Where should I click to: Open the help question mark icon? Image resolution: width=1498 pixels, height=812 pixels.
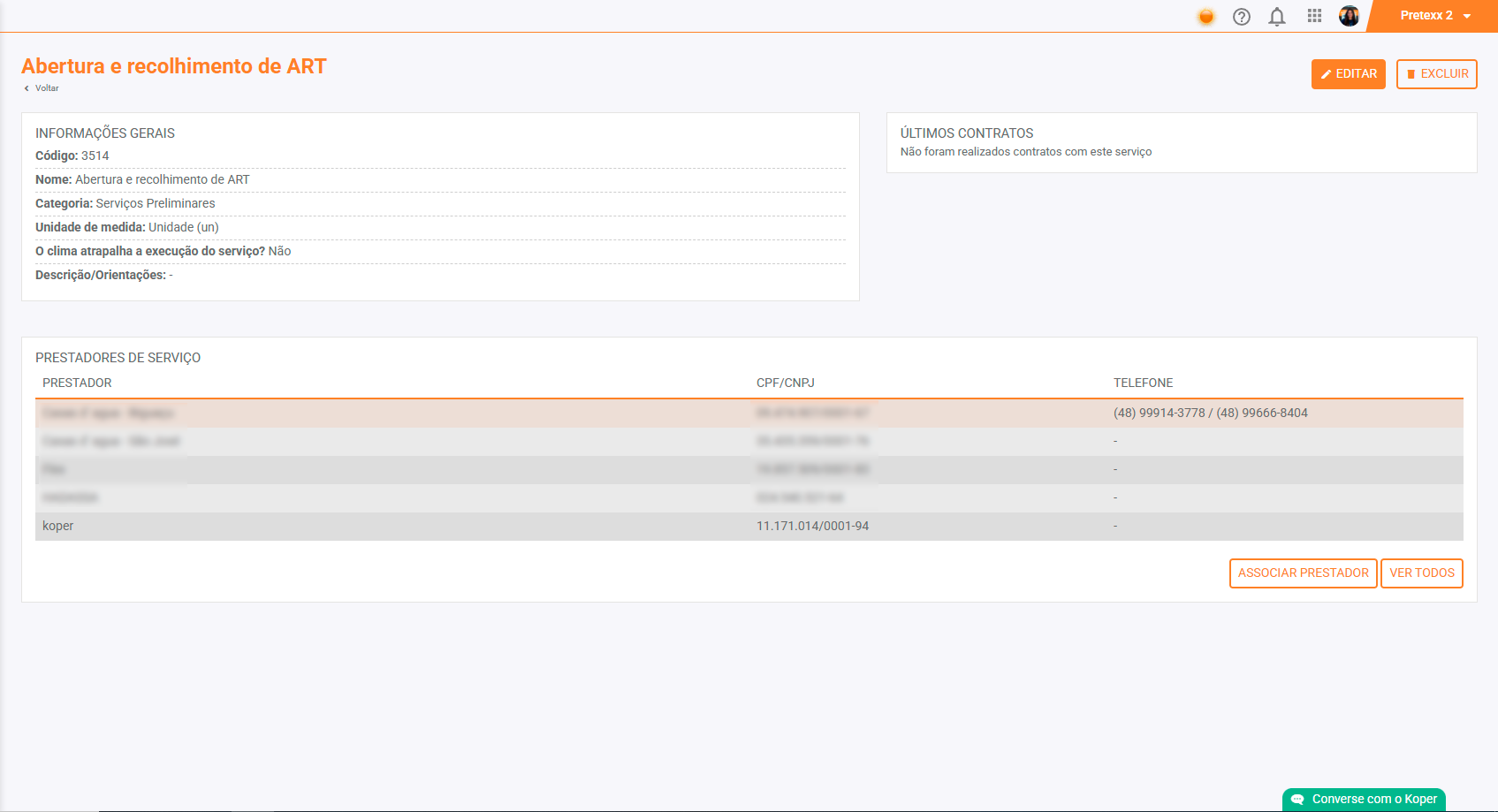(x=1242, y=16)
